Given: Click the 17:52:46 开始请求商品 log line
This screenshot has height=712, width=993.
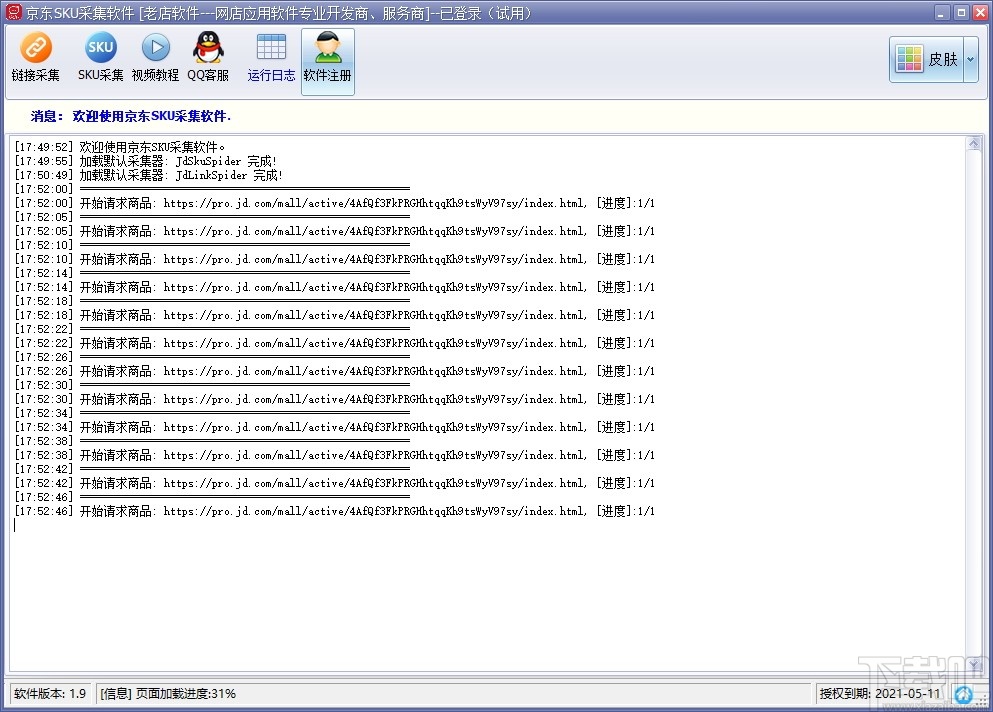Looking at the screenshot, I should (x=334, y=511).
